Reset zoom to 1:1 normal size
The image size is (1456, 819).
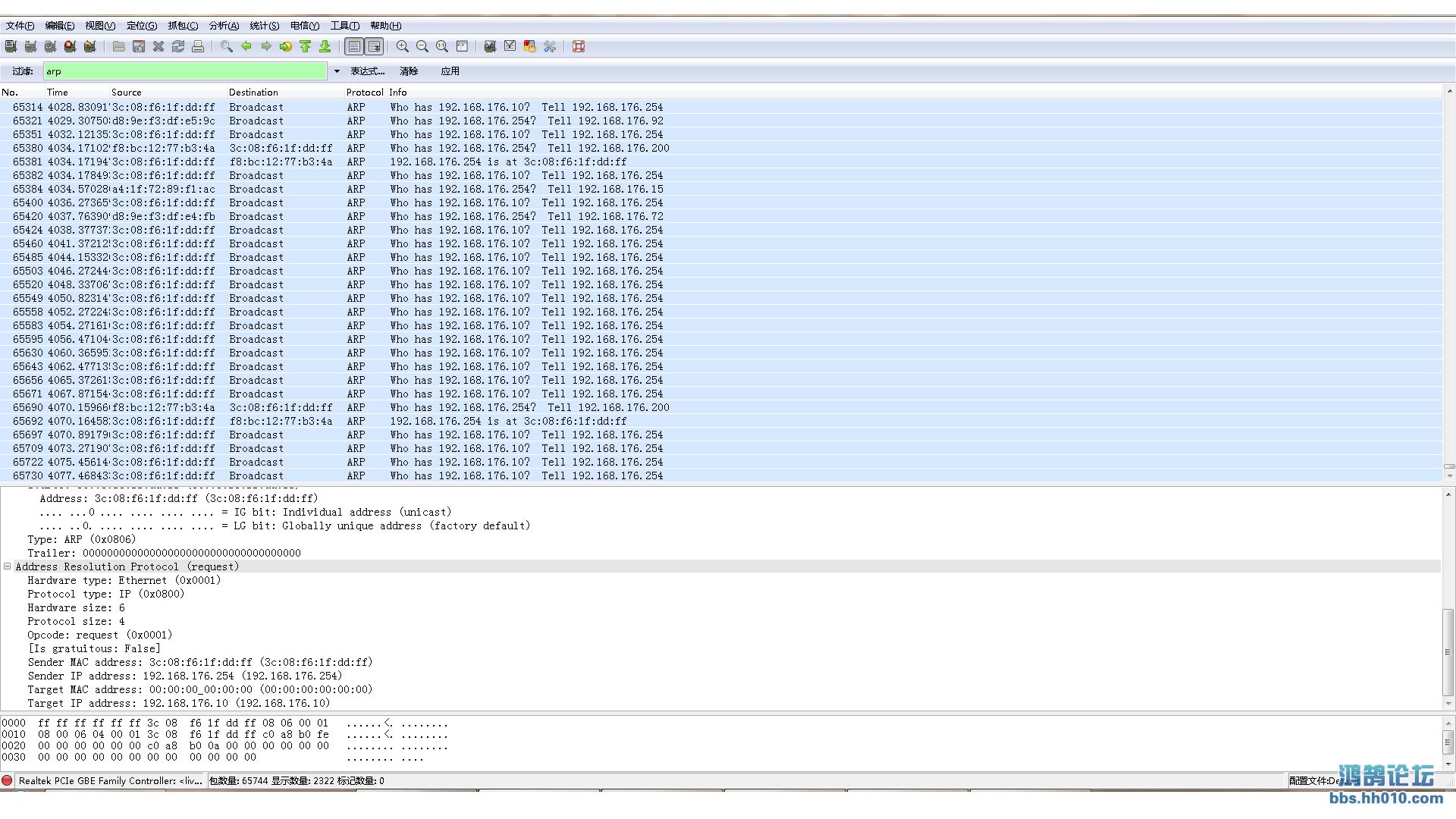click(x=442, y=46)
